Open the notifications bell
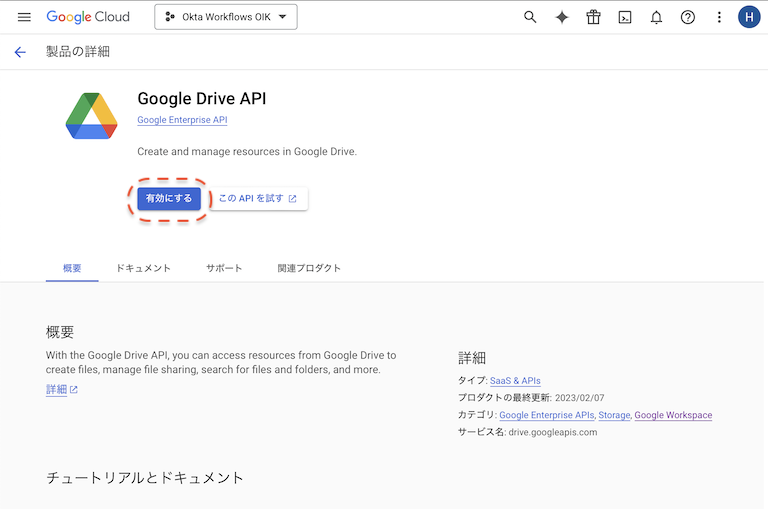Viewport: 768px width, 509px height. pos(656,17)
